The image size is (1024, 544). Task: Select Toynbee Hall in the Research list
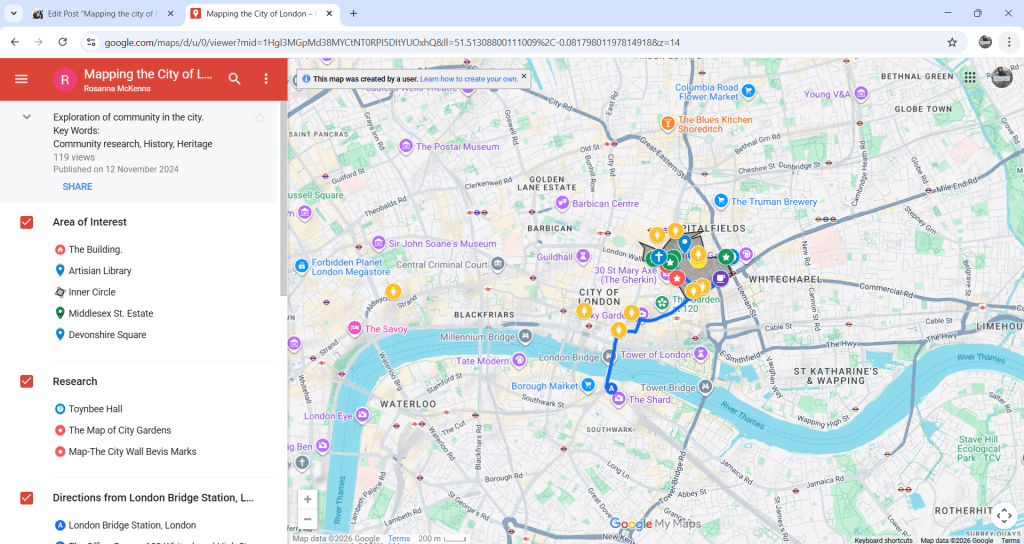95,409
